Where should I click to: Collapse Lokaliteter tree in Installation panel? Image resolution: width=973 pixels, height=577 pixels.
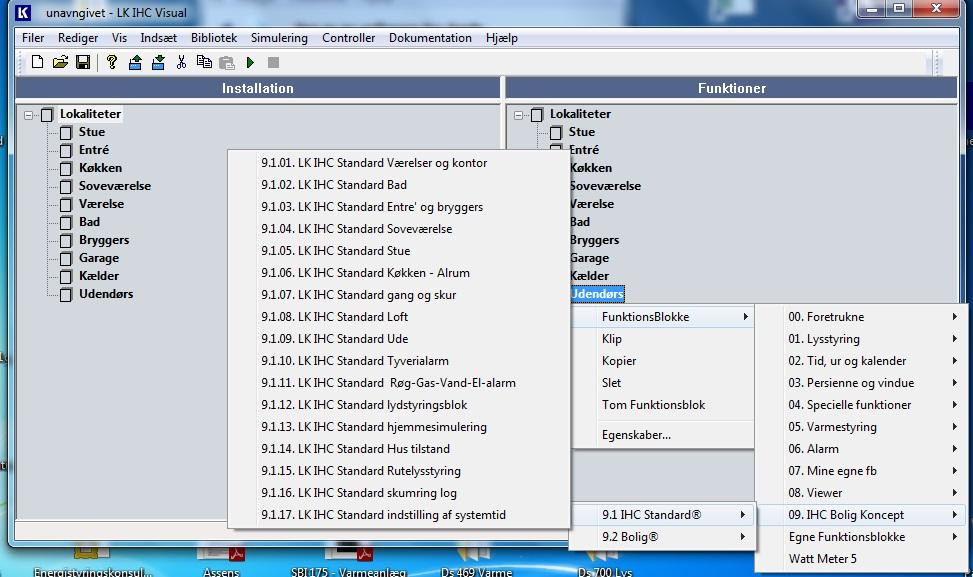click(29, 115)
